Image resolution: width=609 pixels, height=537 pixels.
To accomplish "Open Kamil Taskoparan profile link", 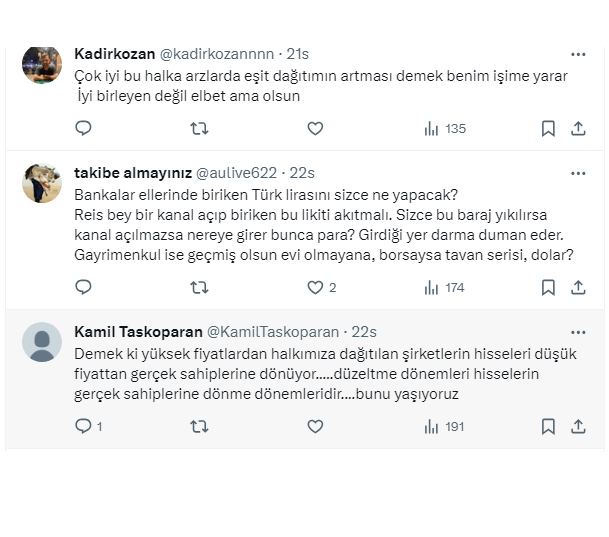I will tap(138, 332).
